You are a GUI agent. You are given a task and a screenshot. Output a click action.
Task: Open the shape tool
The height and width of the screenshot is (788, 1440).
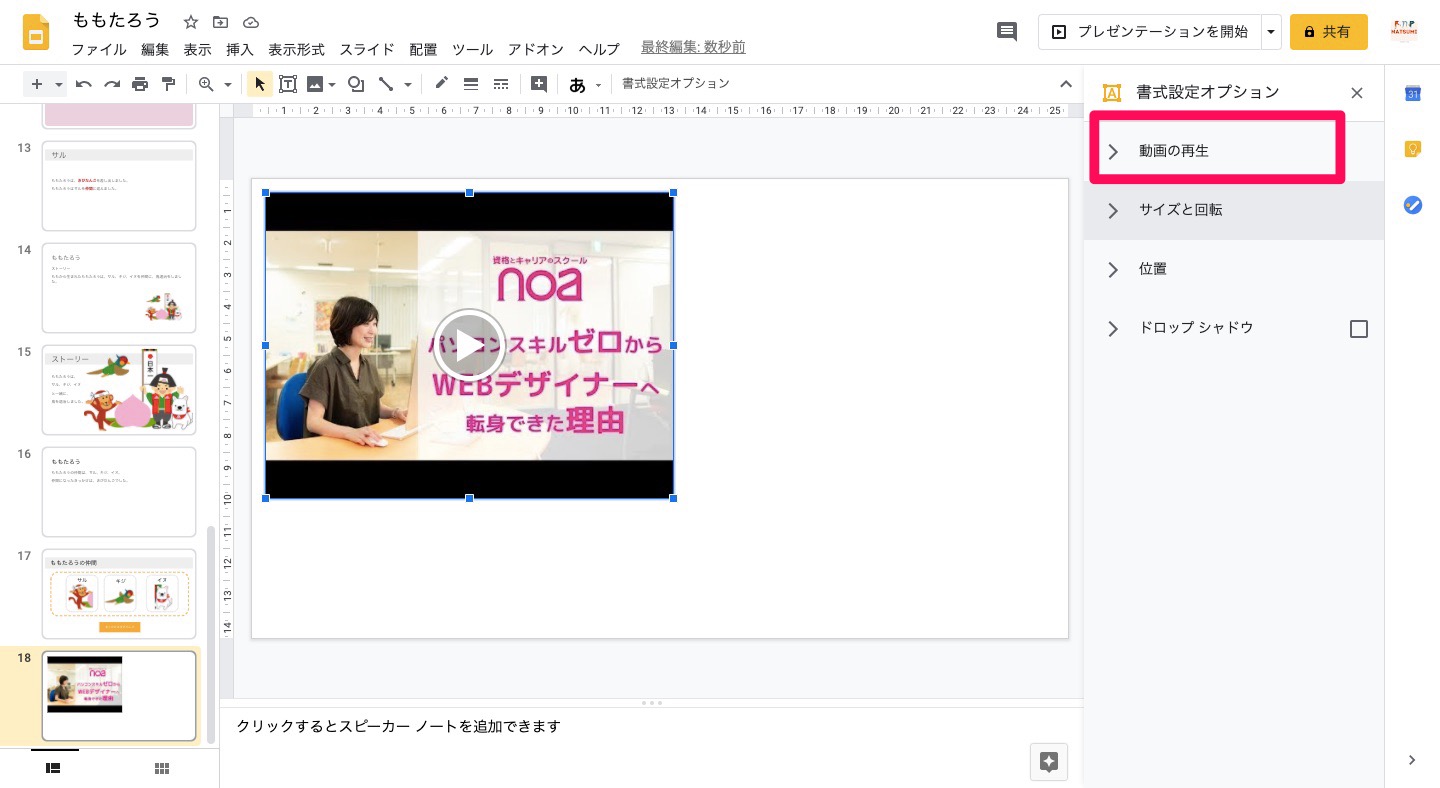click(355, 84)
